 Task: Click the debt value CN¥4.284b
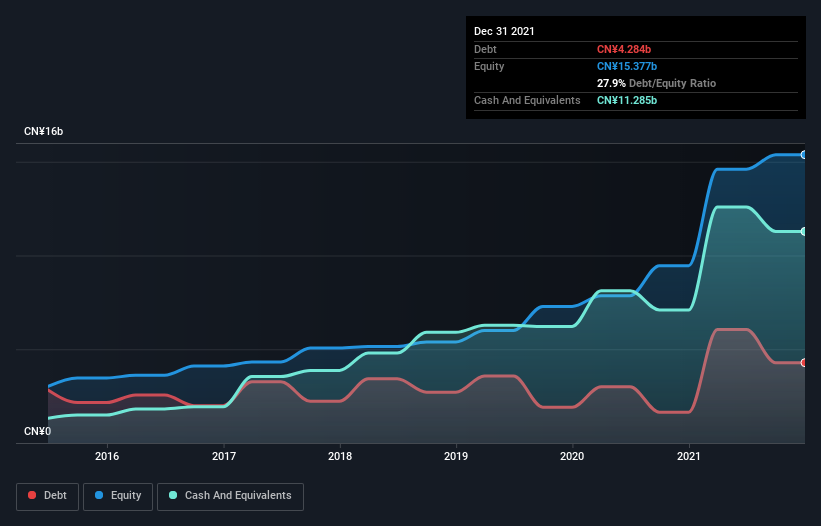[x=624, y=49]
